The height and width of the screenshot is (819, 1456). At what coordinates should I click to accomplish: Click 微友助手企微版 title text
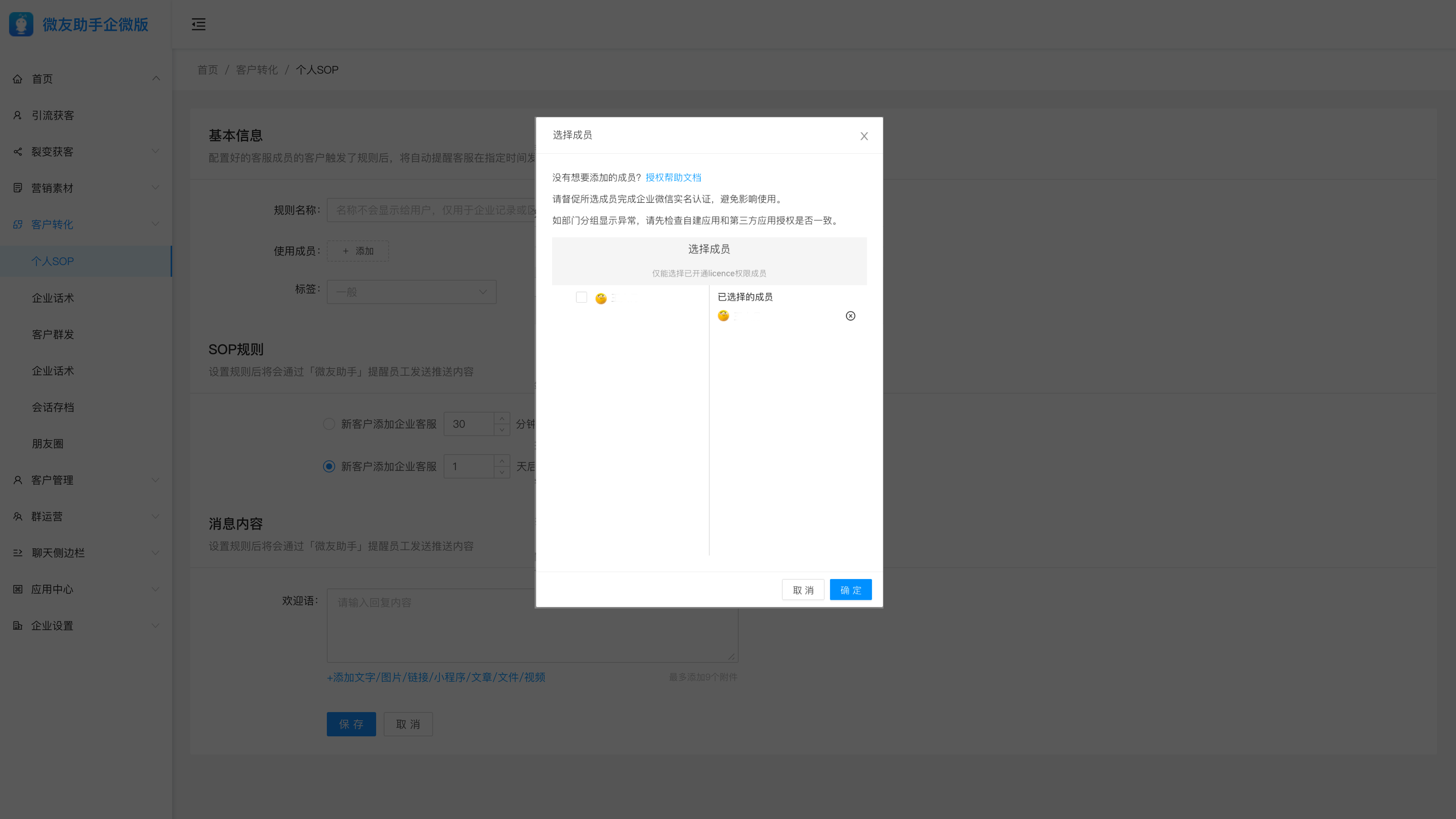96,24
